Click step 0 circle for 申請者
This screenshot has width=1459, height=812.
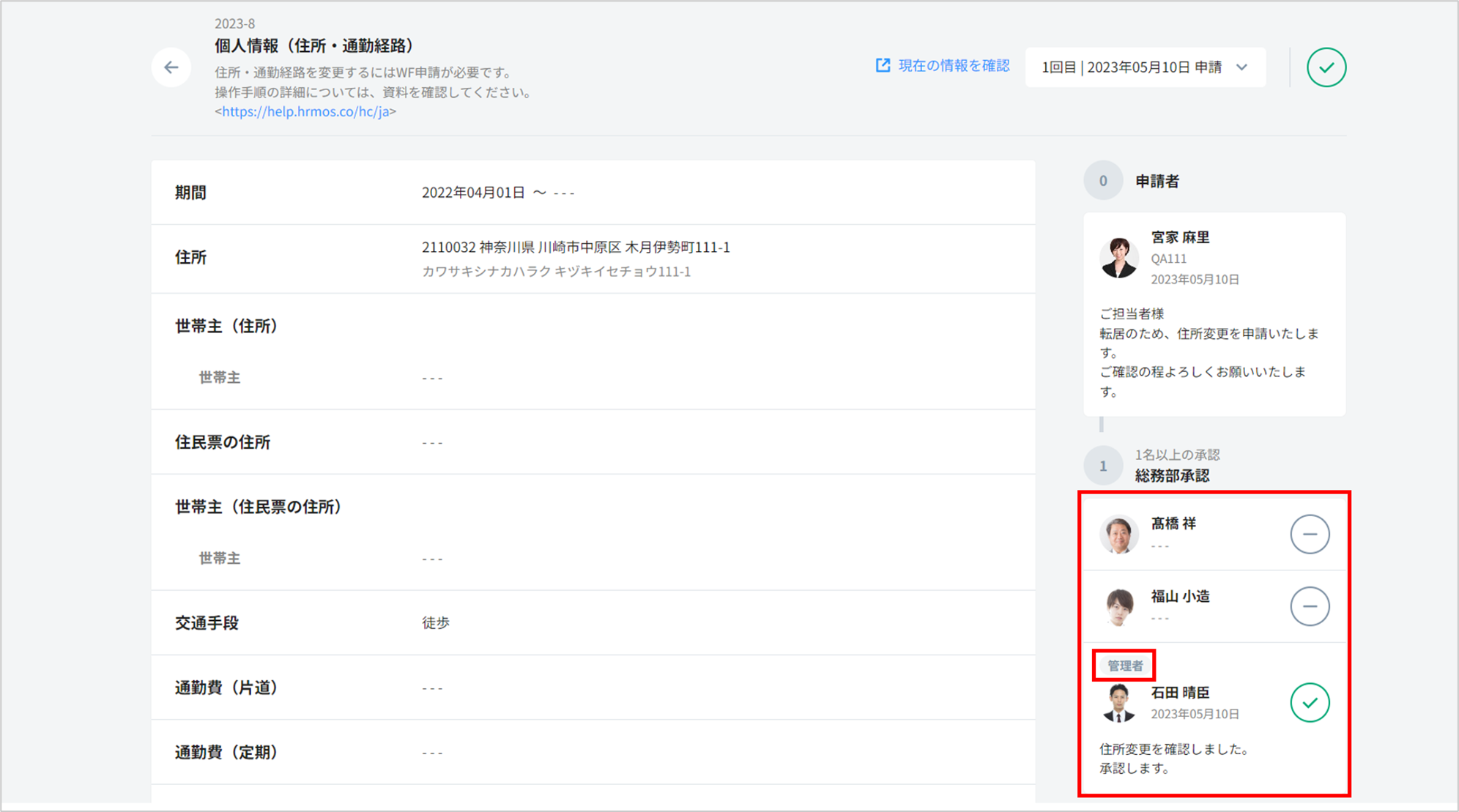point(1103,181)
